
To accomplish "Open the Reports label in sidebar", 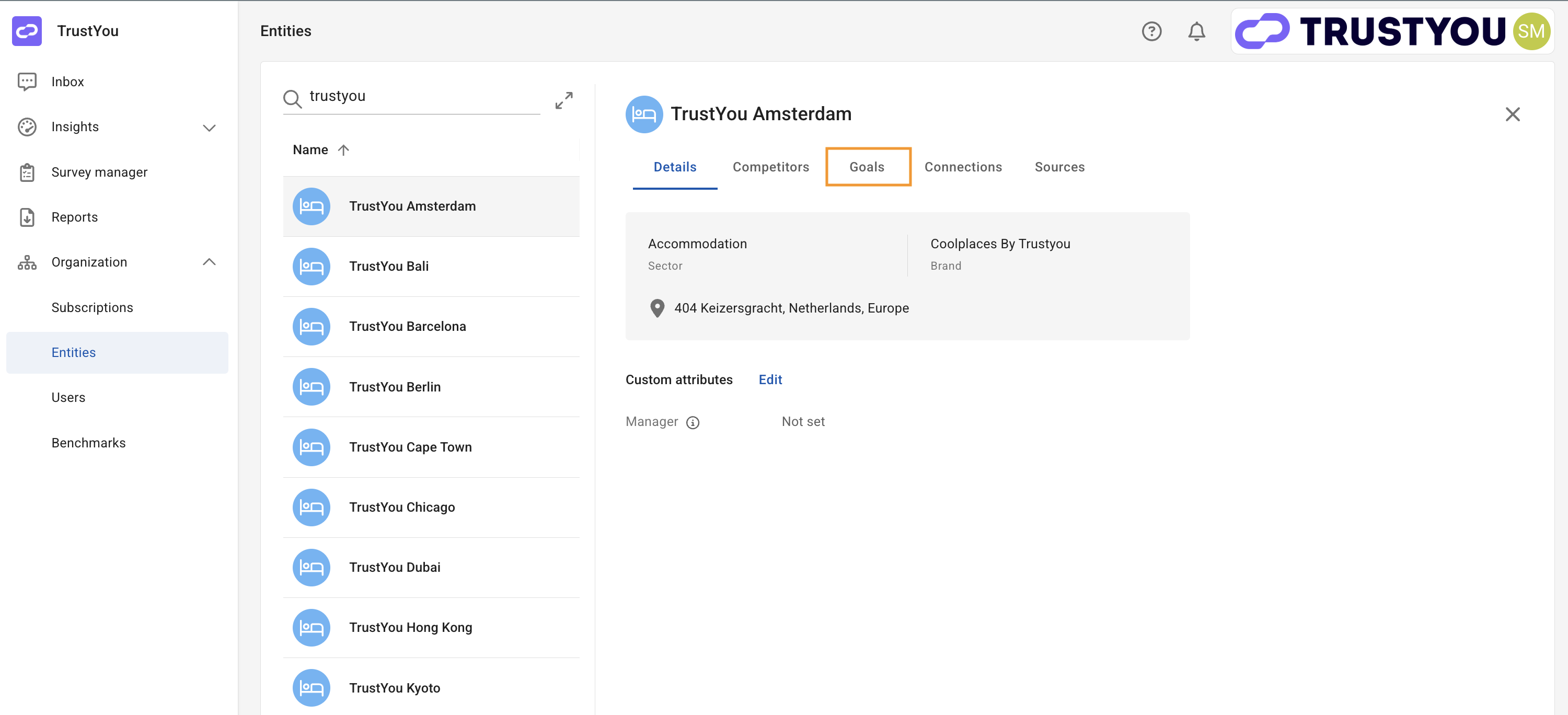I will tap(74, 217).
